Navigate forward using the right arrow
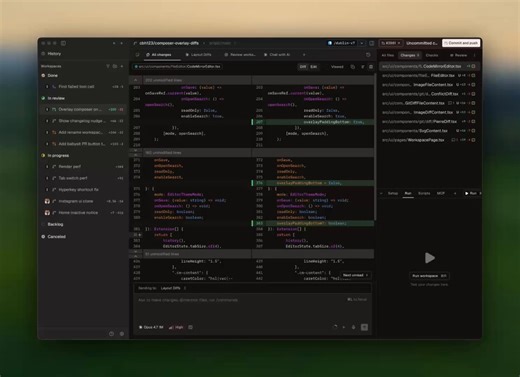This screenshot has width=520, height=377. point(121,43)
